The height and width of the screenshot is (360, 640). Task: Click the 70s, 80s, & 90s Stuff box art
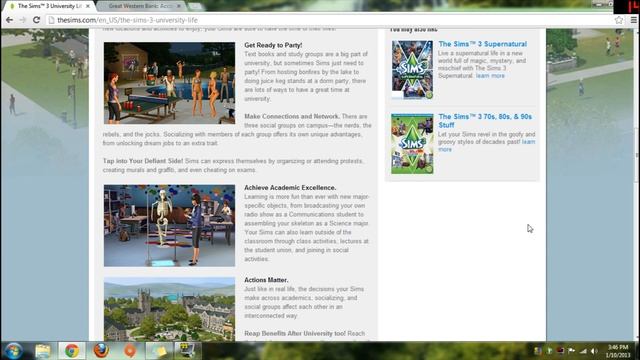coord(412,144)
